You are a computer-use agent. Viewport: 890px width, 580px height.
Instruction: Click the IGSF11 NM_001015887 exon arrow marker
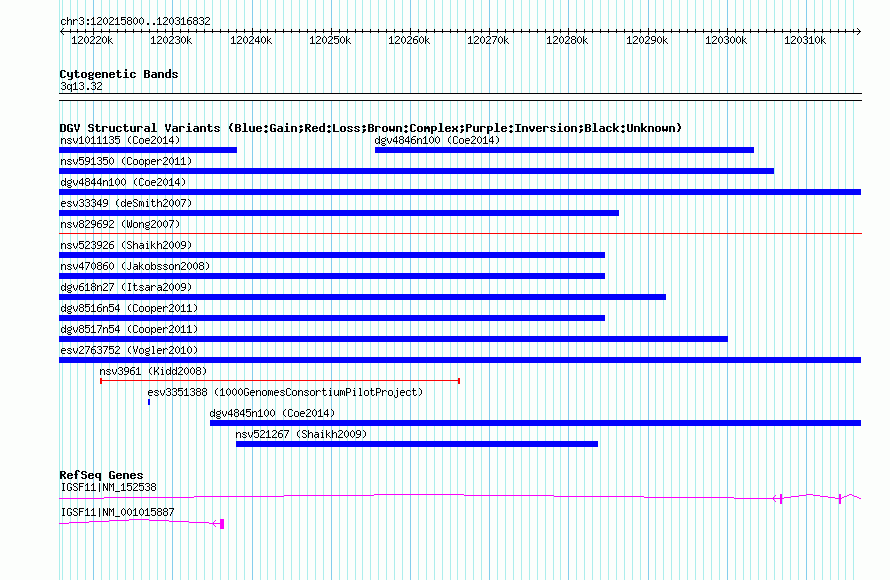pyautogui.click(x=219, y=524)
